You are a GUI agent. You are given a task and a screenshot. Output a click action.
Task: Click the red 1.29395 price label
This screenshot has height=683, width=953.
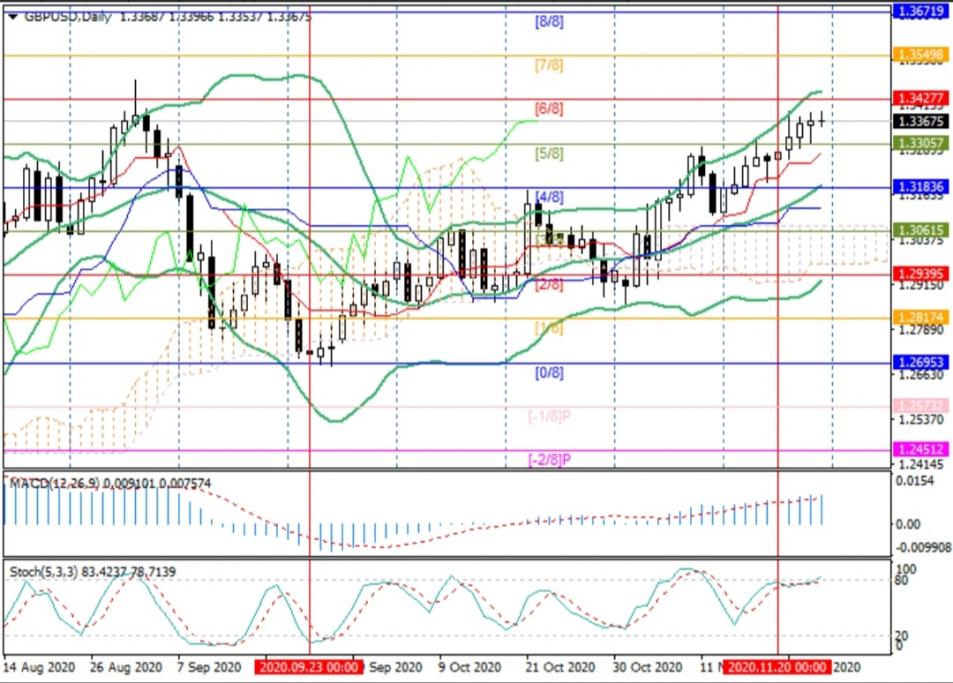[x=920, y=274]
